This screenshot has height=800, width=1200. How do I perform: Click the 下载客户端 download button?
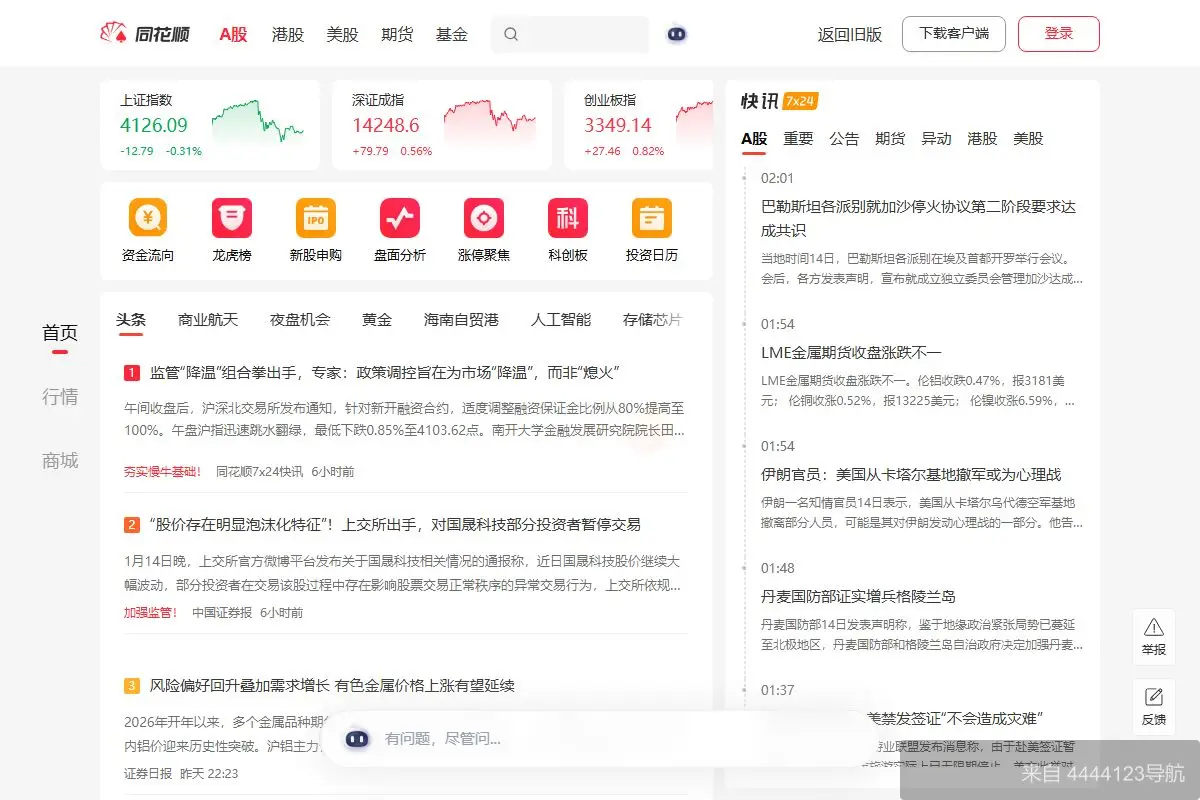click(x=953, y=33)
